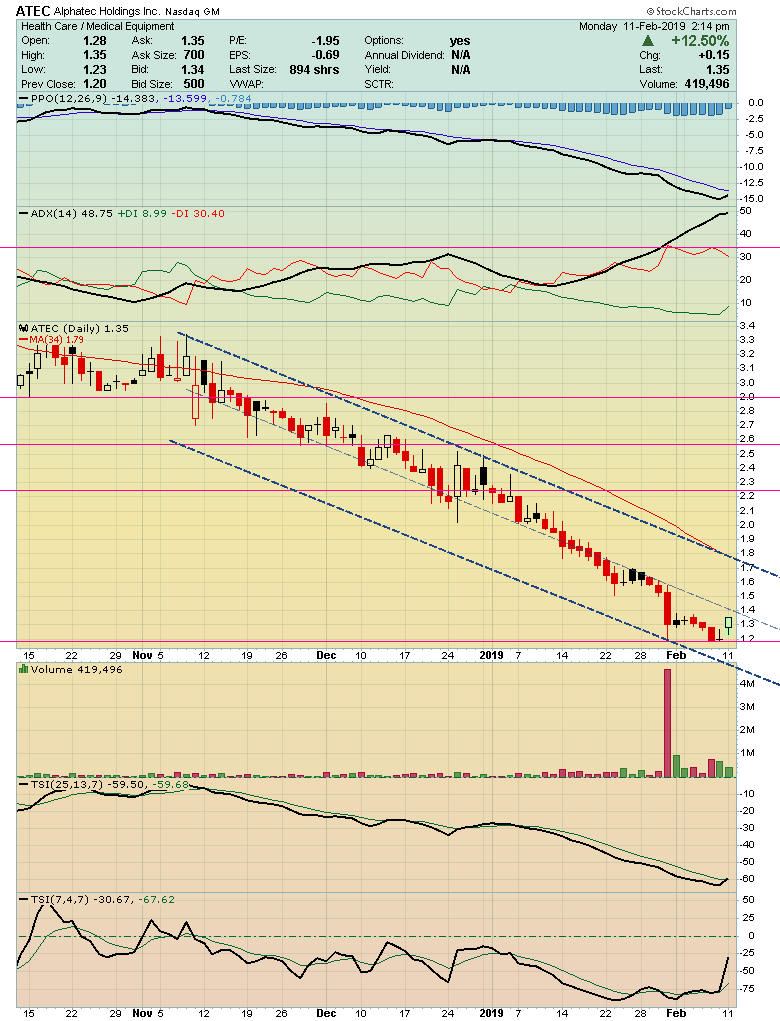Click the VWAP label in the header

click(x=247, y=84)
